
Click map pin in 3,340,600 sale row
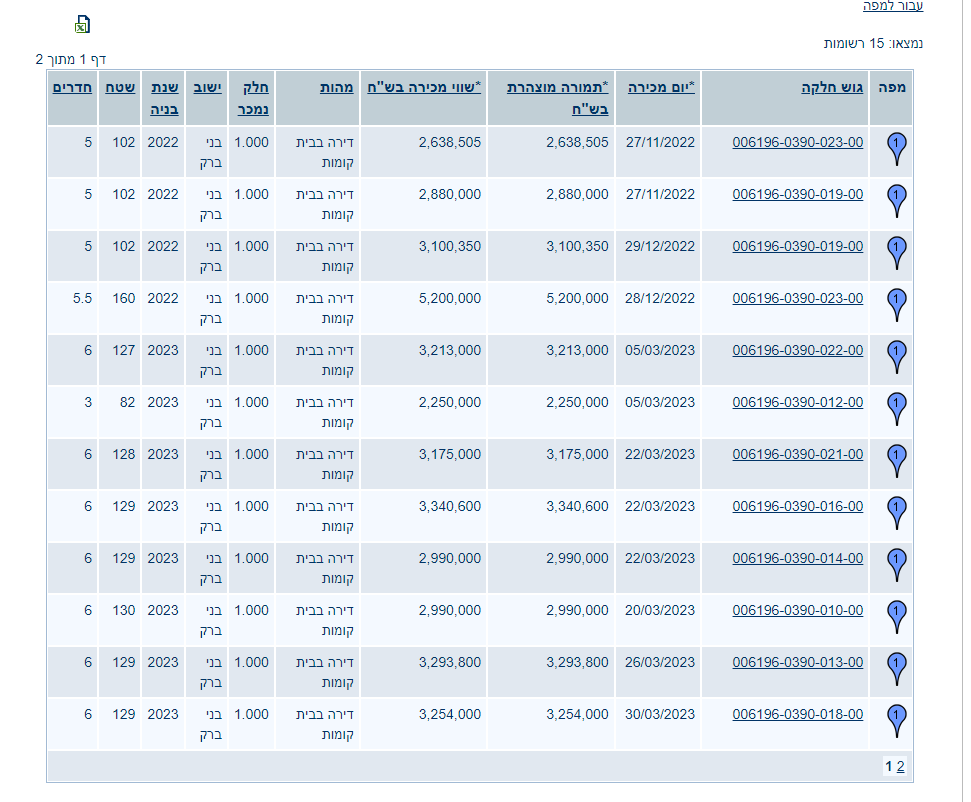897,513
